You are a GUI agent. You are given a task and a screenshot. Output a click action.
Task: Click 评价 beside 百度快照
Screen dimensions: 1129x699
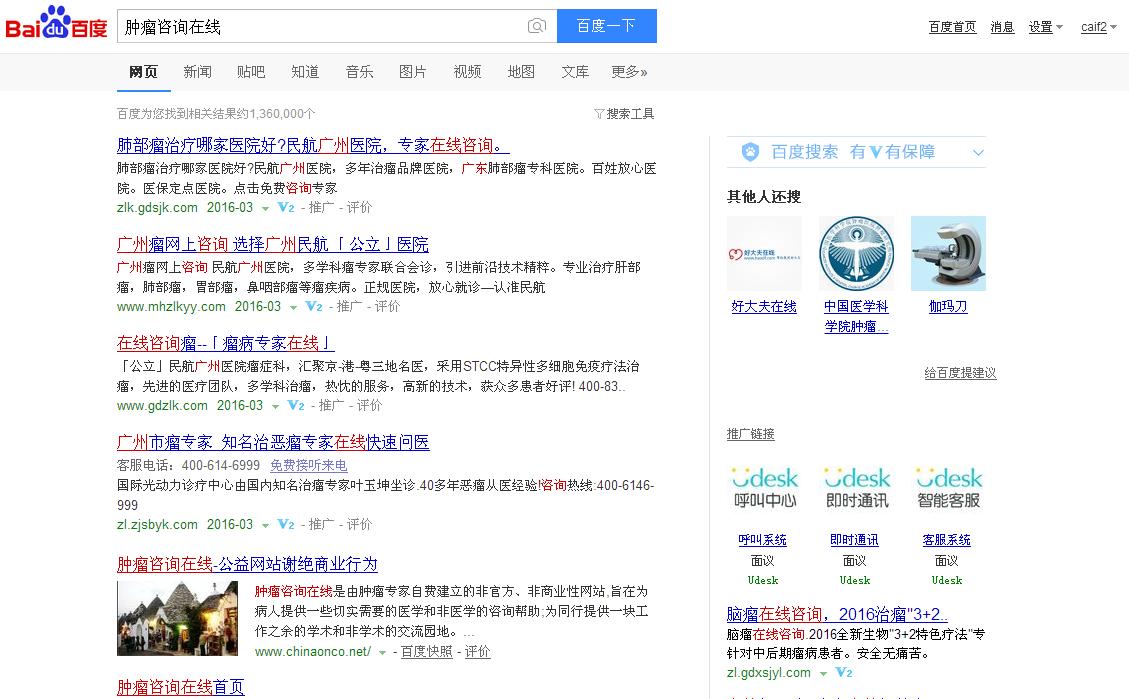tap(477, 651)
